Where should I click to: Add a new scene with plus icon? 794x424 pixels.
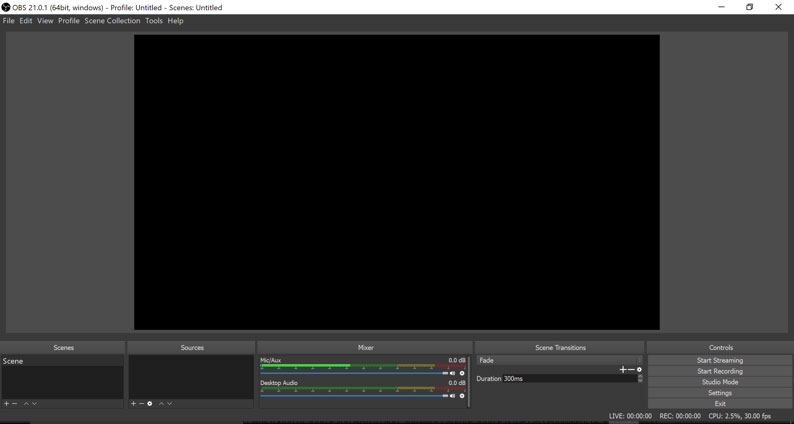[6, 404]
